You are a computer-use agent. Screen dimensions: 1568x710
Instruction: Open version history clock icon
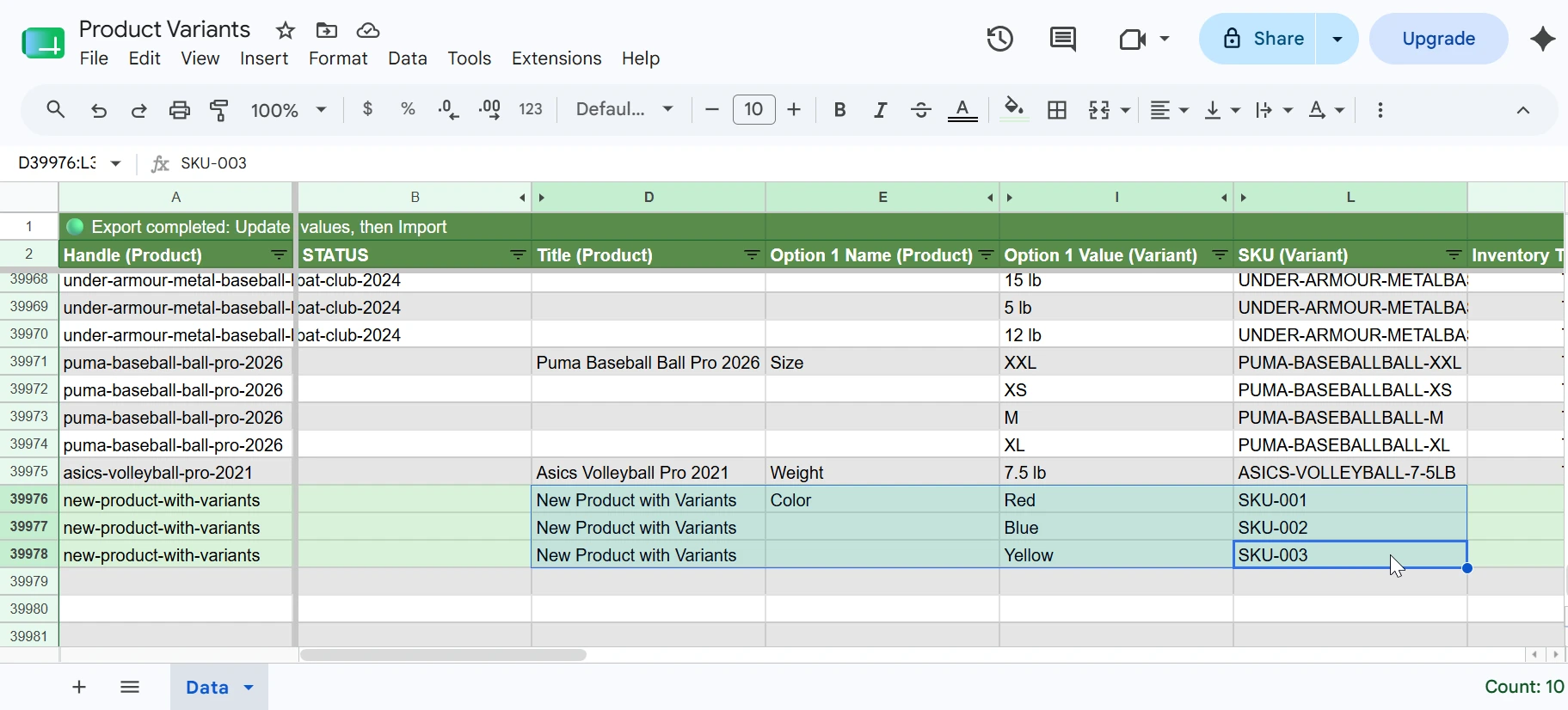tap(1000, 39)
